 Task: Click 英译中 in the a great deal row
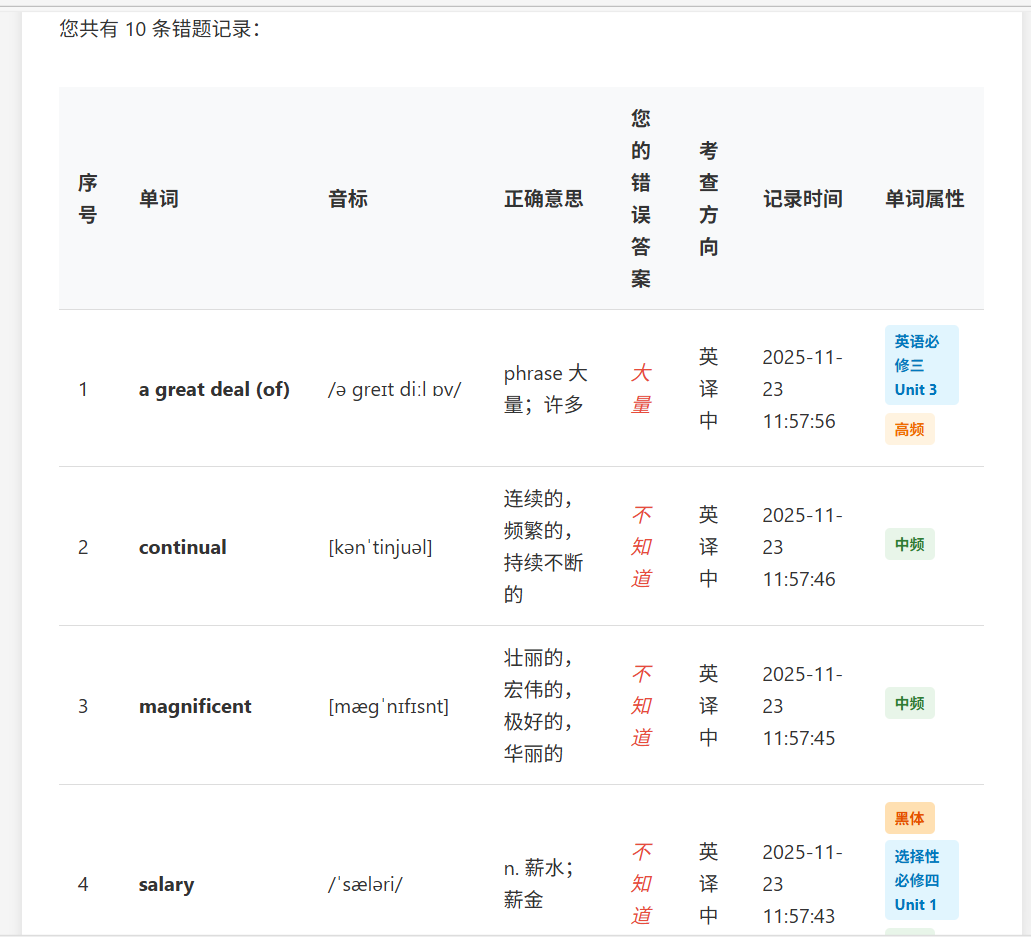click(708, 389)
